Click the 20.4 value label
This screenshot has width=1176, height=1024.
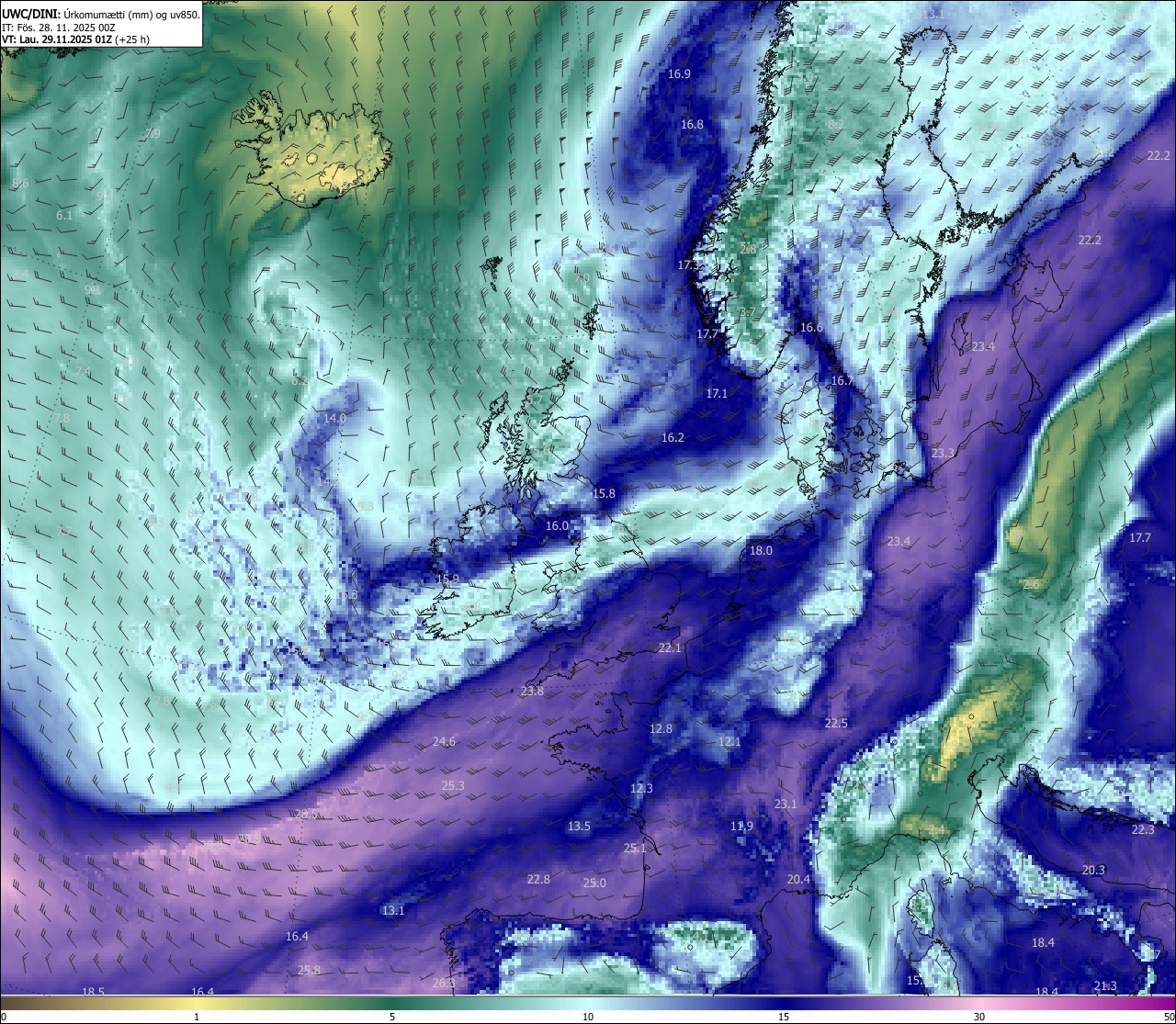(x=799, y=880)
